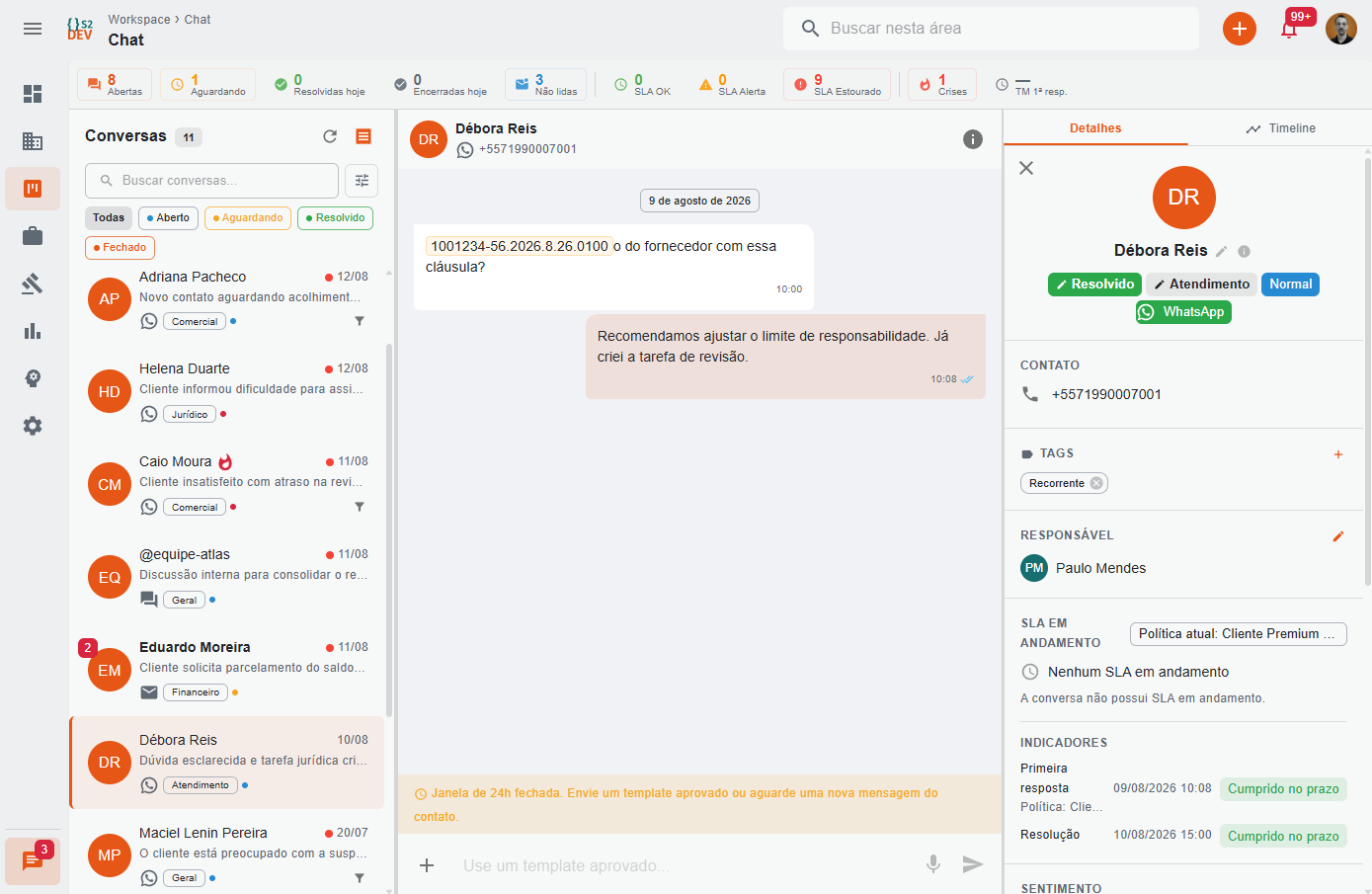
Task: Open @equipe-atlas conversation
Action: coord(227,578)
